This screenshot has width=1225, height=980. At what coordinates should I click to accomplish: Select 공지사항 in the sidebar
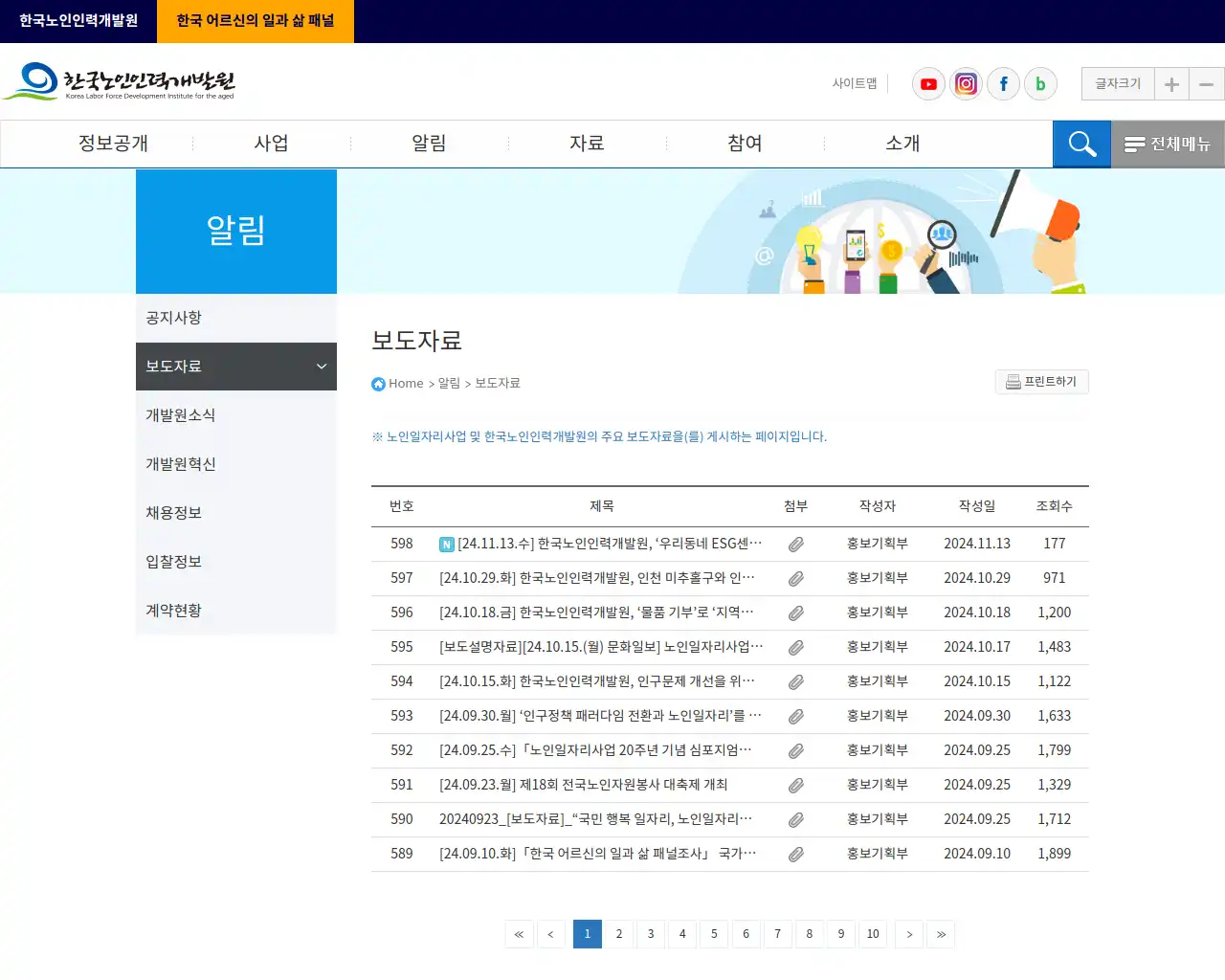pyautogui.click(x=236, y=318)
